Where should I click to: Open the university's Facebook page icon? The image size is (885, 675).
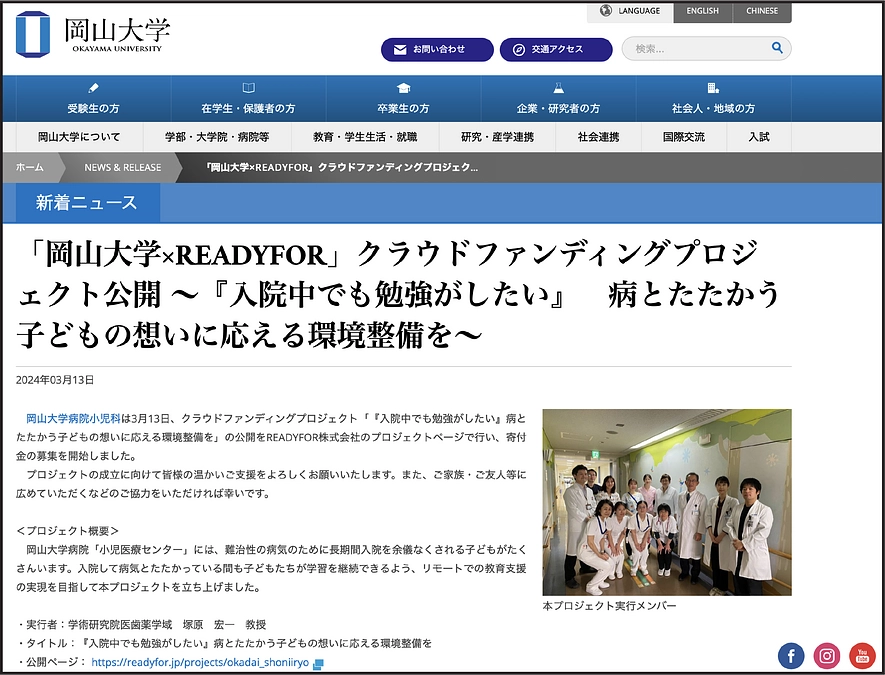pos(790,655)
